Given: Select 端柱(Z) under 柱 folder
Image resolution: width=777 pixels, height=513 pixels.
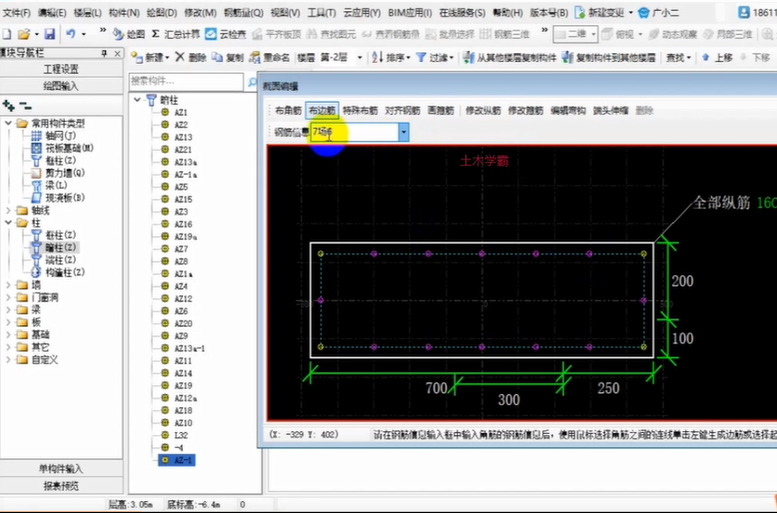Looking at the screenshot, I should coord(54,260).
